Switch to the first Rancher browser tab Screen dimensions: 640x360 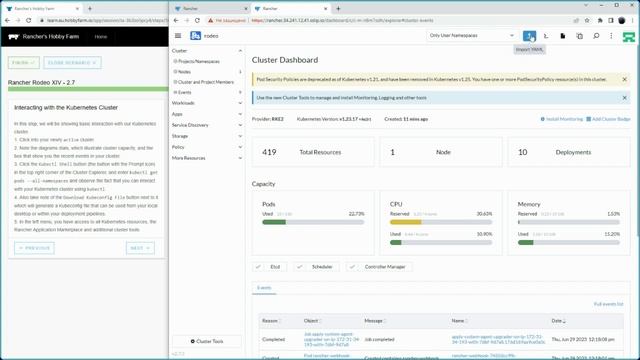click(209, 9)
